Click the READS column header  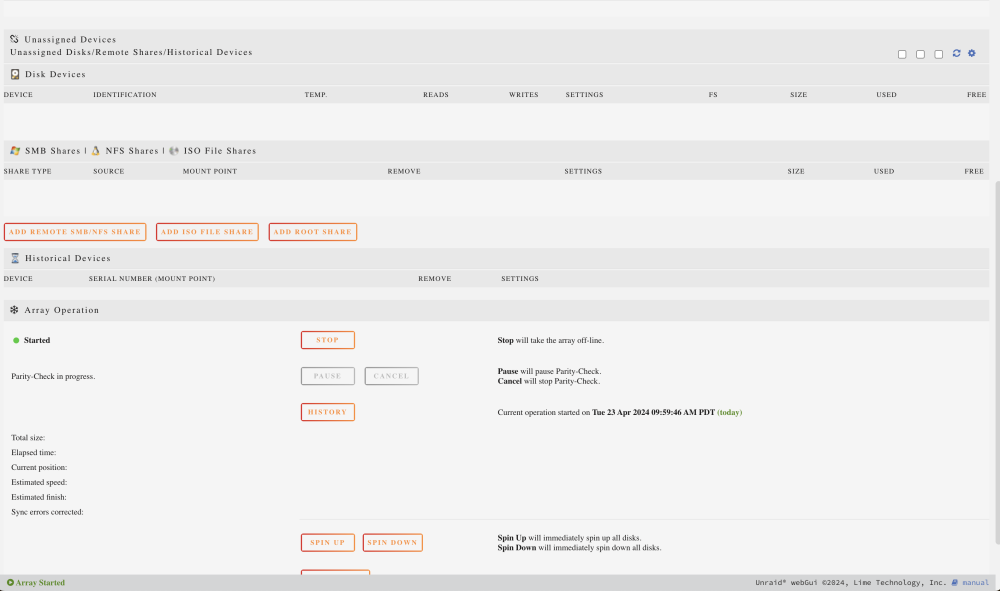click(x=436, y=94)
